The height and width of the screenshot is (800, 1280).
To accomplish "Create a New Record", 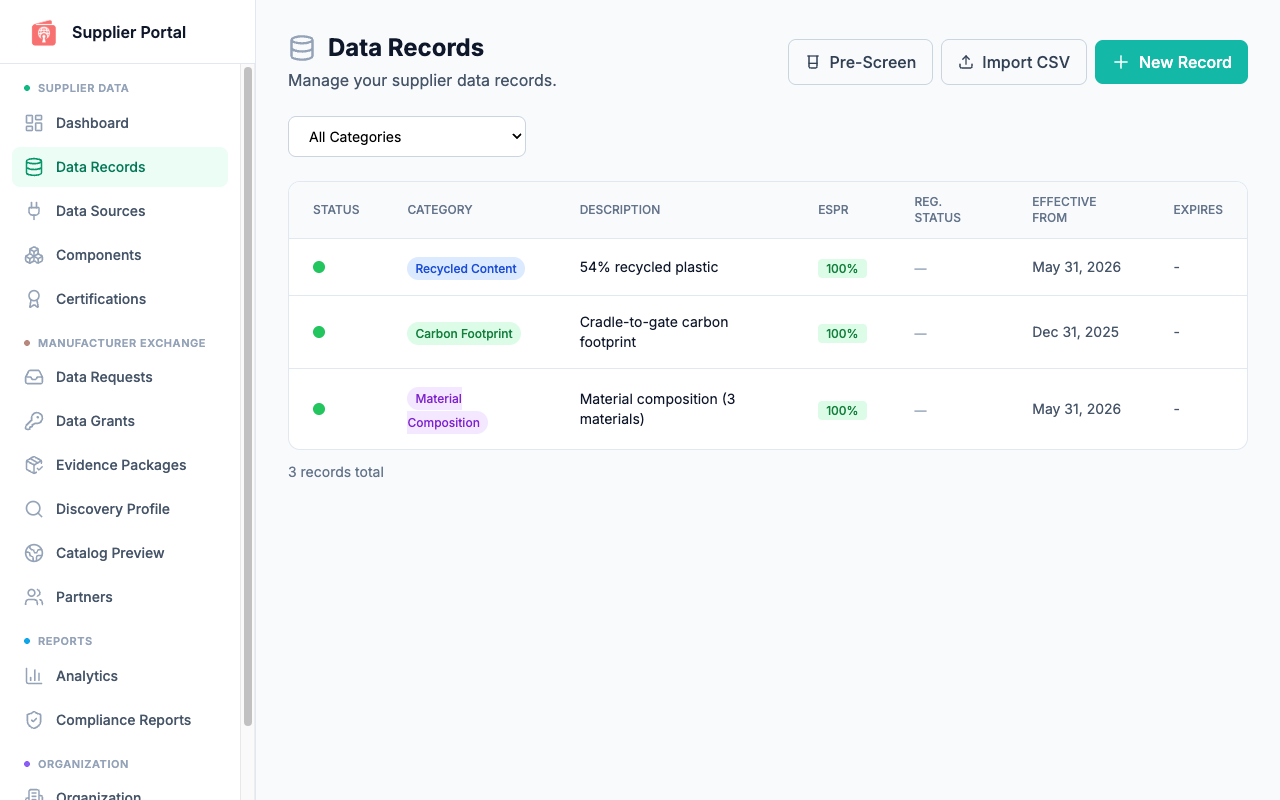I will (x=1171, y=62).
